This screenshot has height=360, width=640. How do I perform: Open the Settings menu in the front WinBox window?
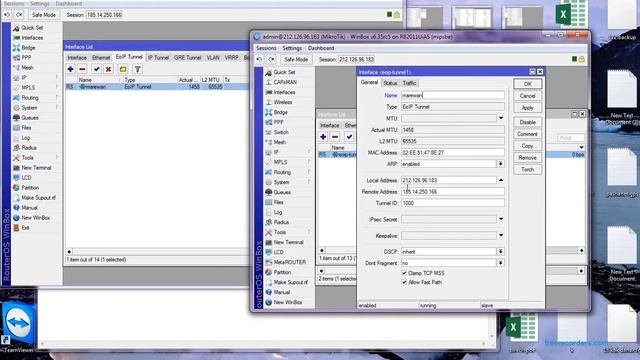pos(292,48)
